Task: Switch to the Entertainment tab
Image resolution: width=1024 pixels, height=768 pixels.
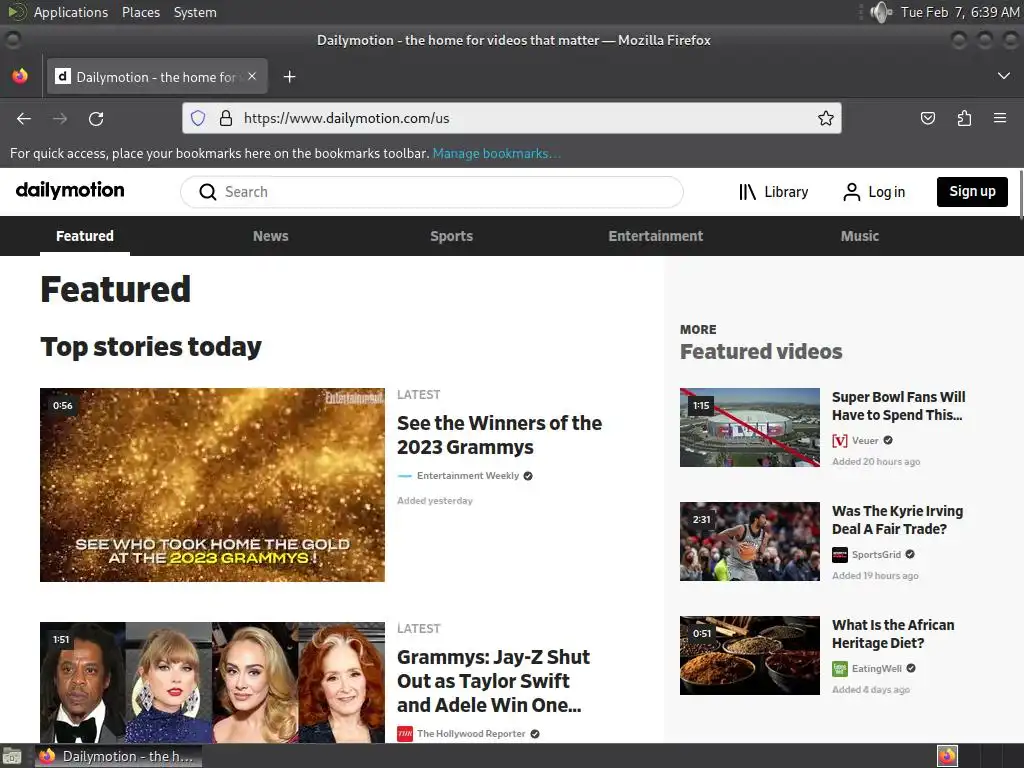Action: (x=656, y=236)
